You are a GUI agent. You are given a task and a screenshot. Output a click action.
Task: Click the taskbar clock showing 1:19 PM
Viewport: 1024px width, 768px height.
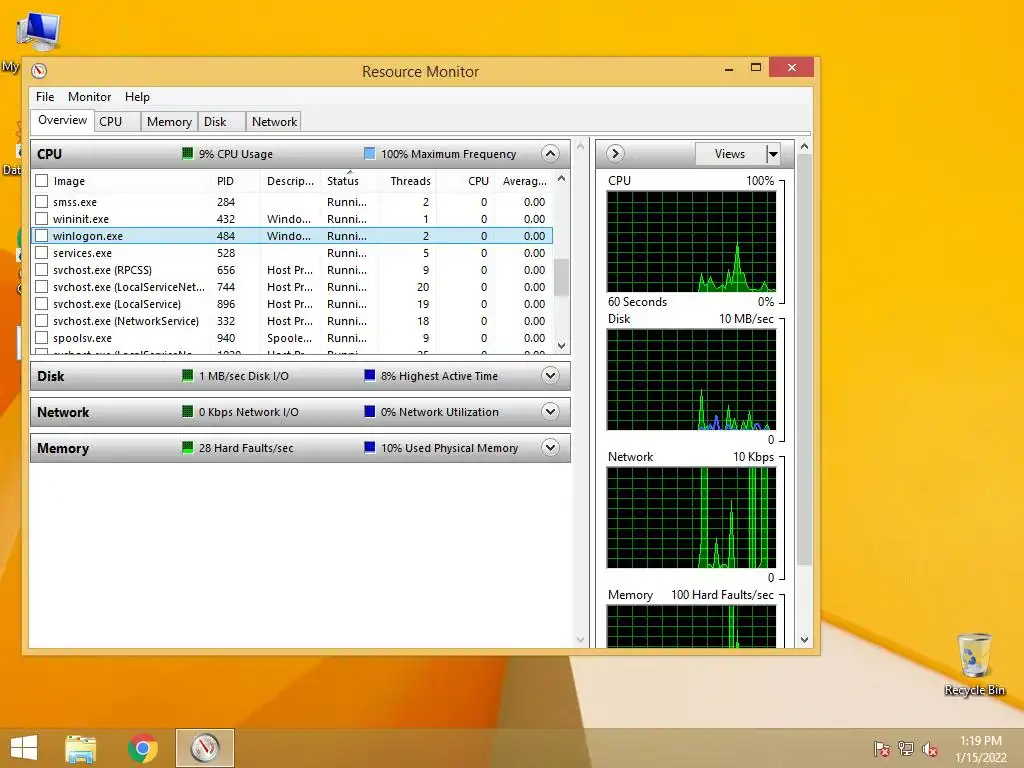tap(980, 741)
